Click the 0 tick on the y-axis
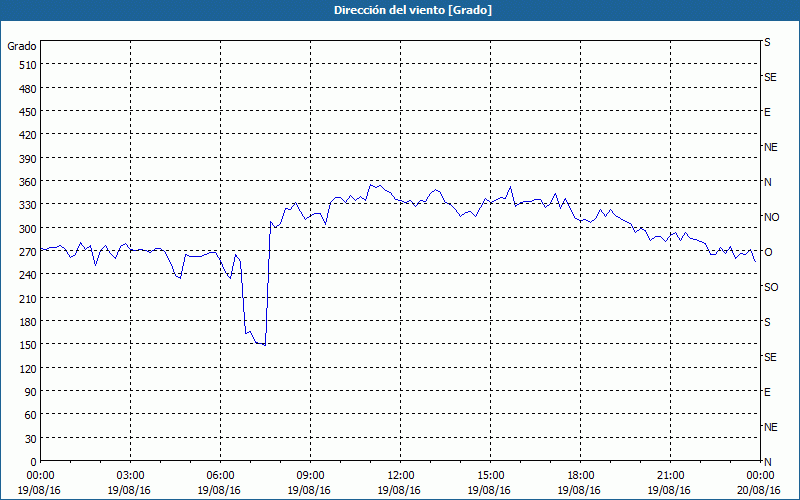This screenshot has height=500, width=800. tap(34, 462)
